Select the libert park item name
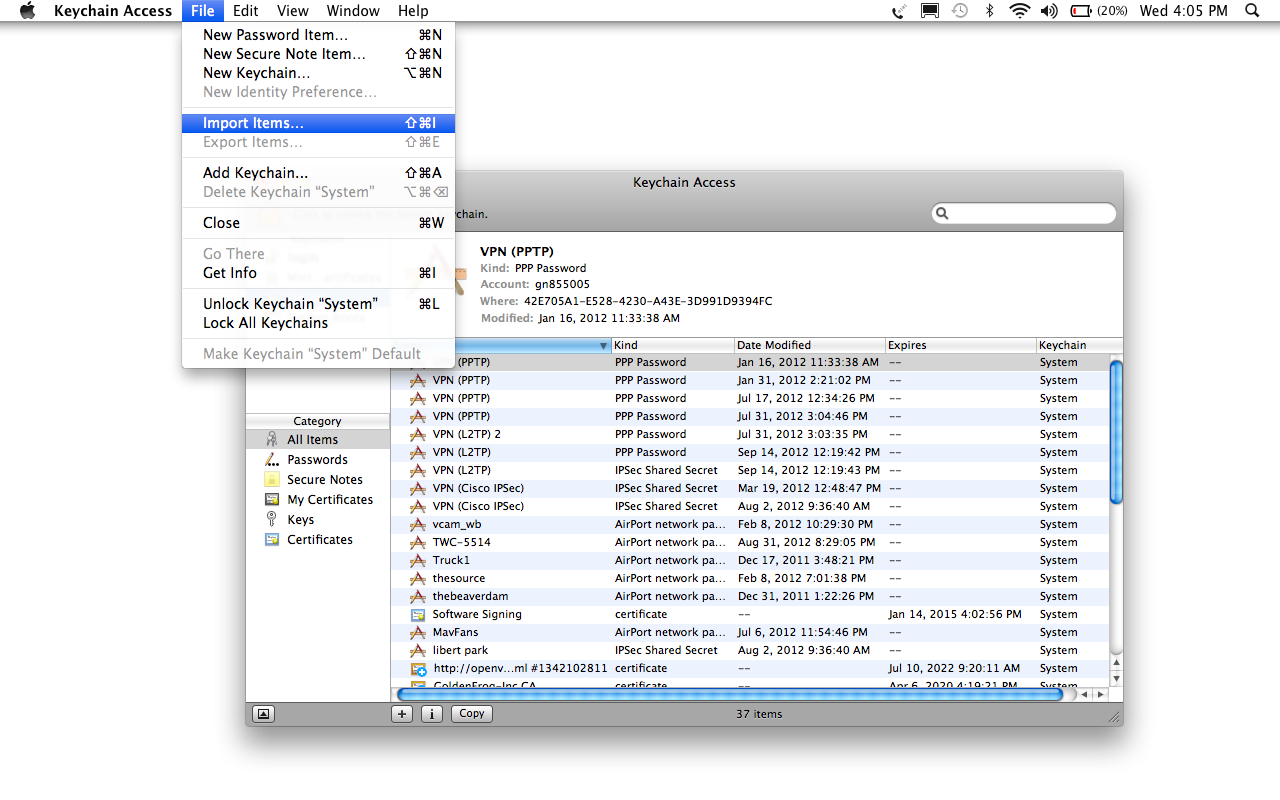 pos(460,650)
